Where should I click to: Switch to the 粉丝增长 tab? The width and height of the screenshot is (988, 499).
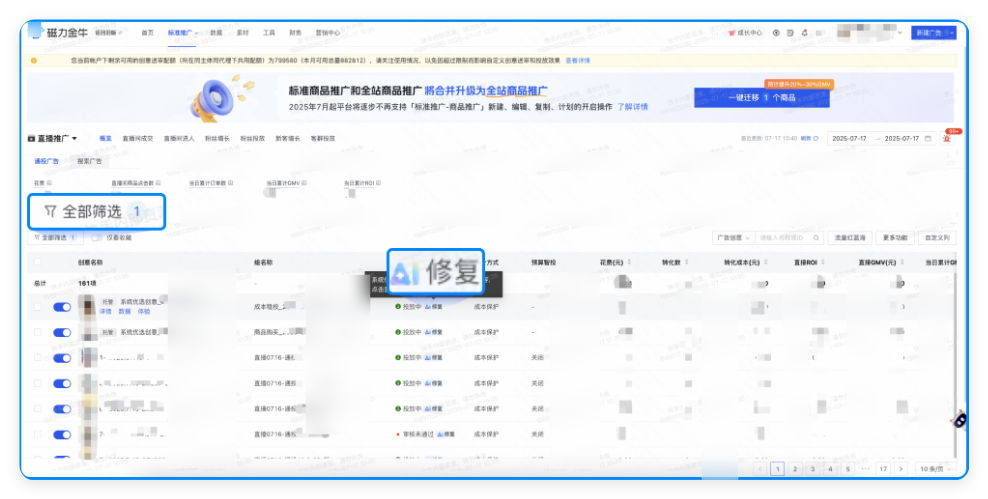point(217,139)
